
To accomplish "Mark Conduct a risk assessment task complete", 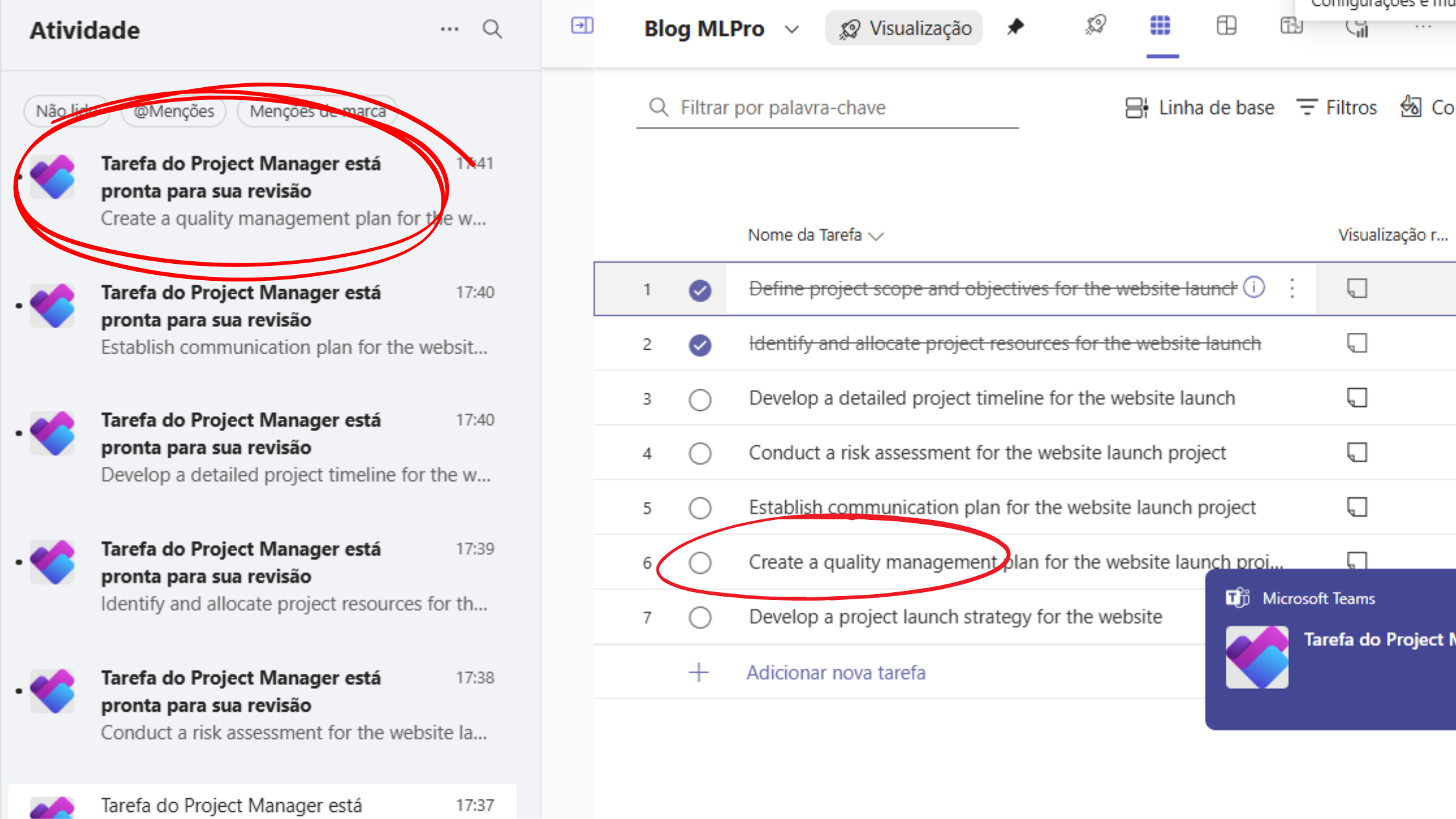I will click(700, 454).
